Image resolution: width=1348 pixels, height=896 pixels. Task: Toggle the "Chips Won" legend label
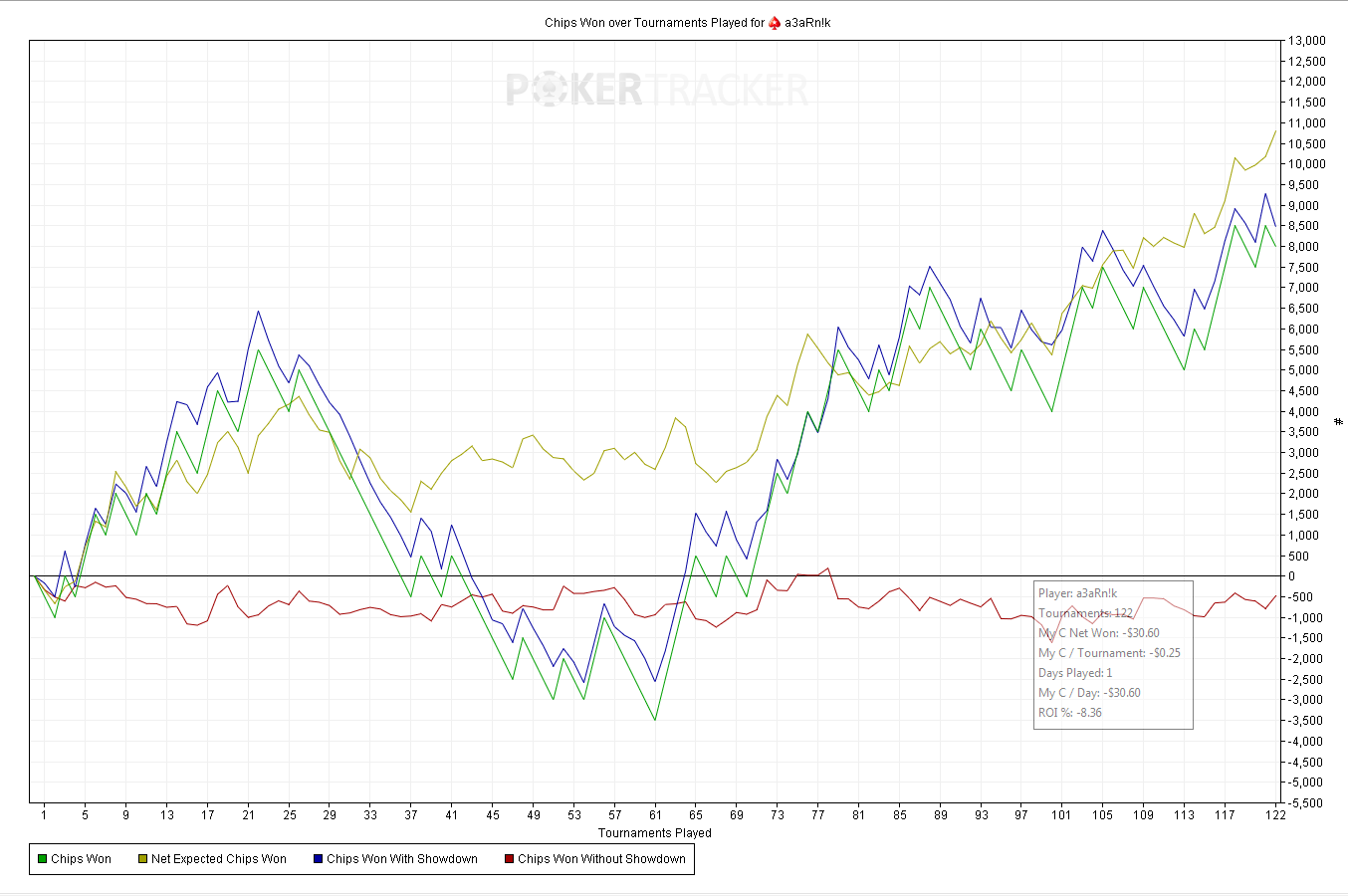click(x=82, y=859)
